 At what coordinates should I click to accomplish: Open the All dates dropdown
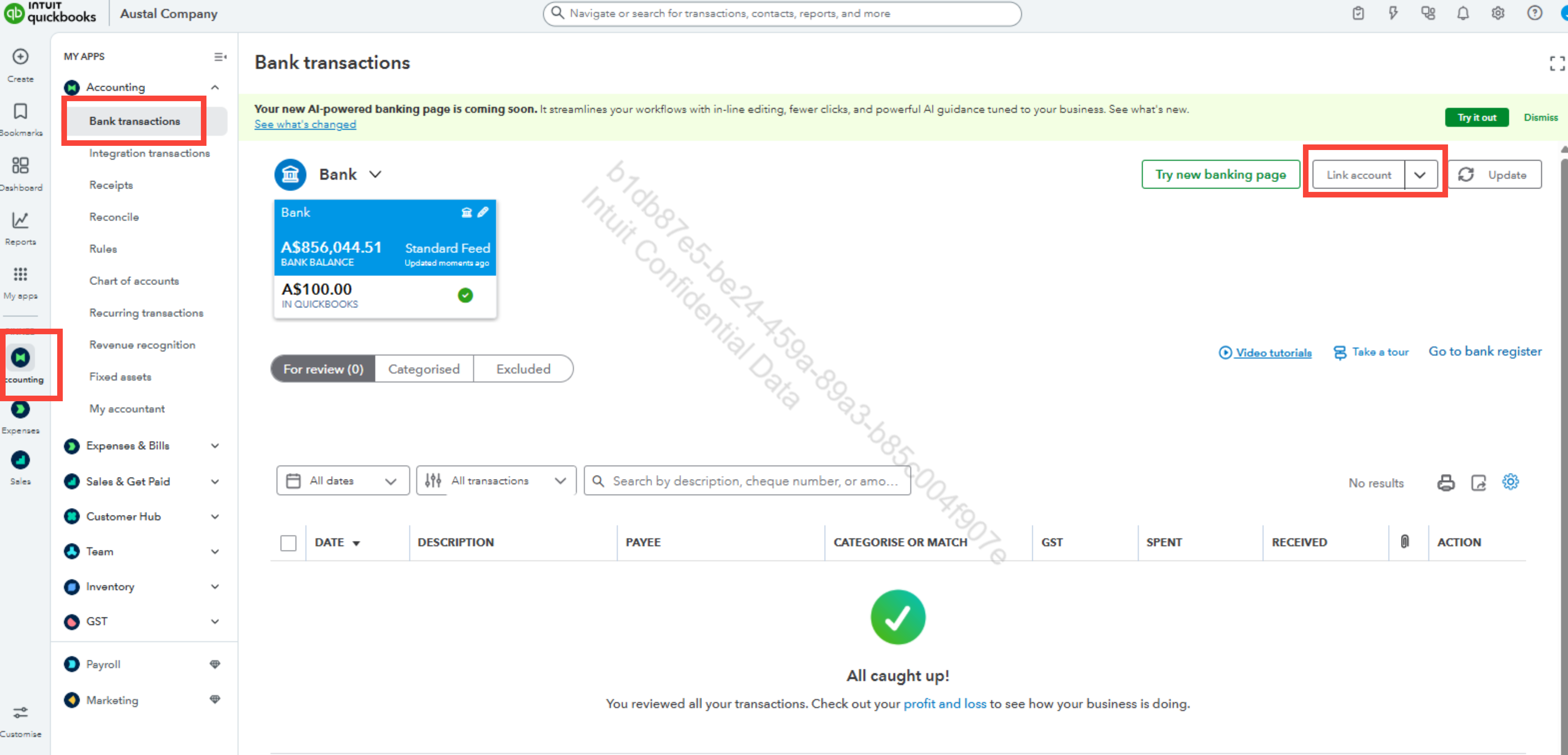343,481
